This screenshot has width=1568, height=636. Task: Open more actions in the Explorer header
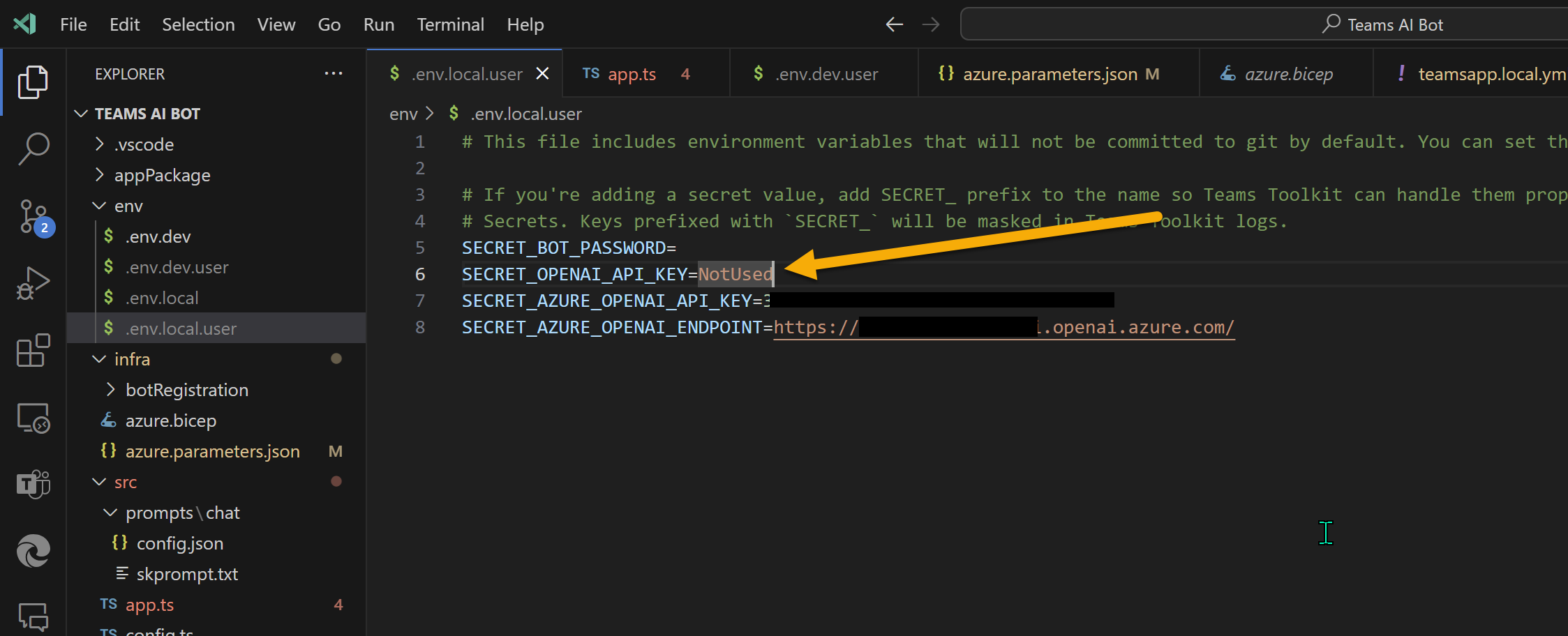(334, 73)
